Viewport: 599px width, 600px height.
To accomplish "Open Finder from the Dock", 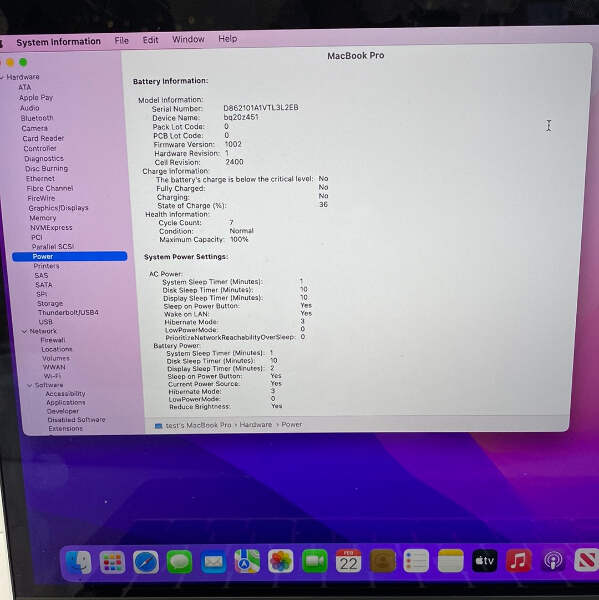I will tap(78, 562).
